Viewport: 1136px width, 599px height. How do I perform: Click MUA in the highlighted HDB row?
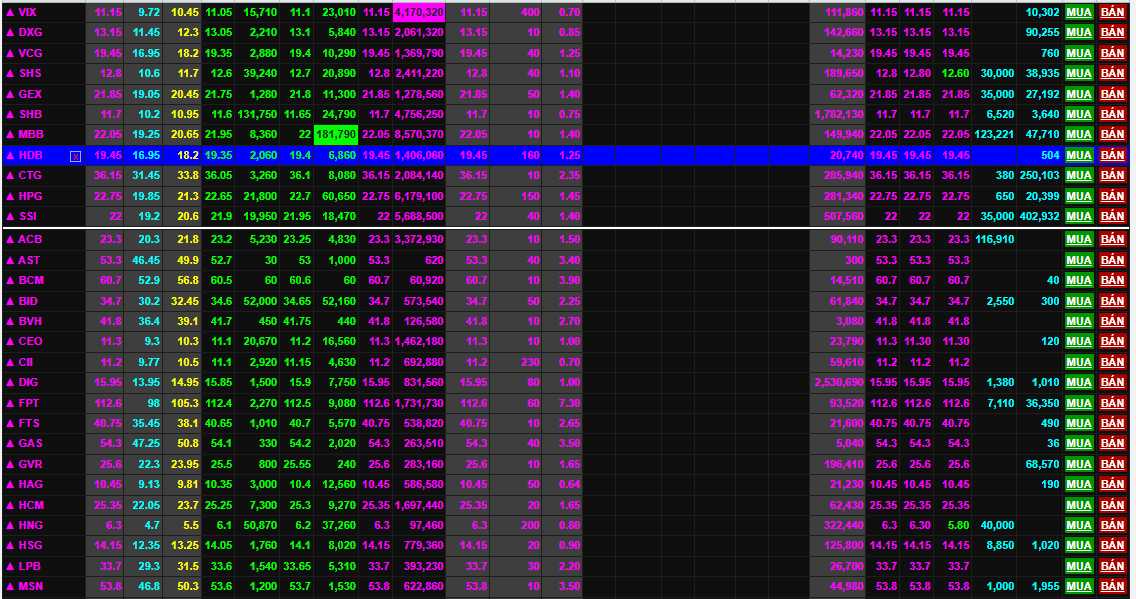tap(1079, 156)
